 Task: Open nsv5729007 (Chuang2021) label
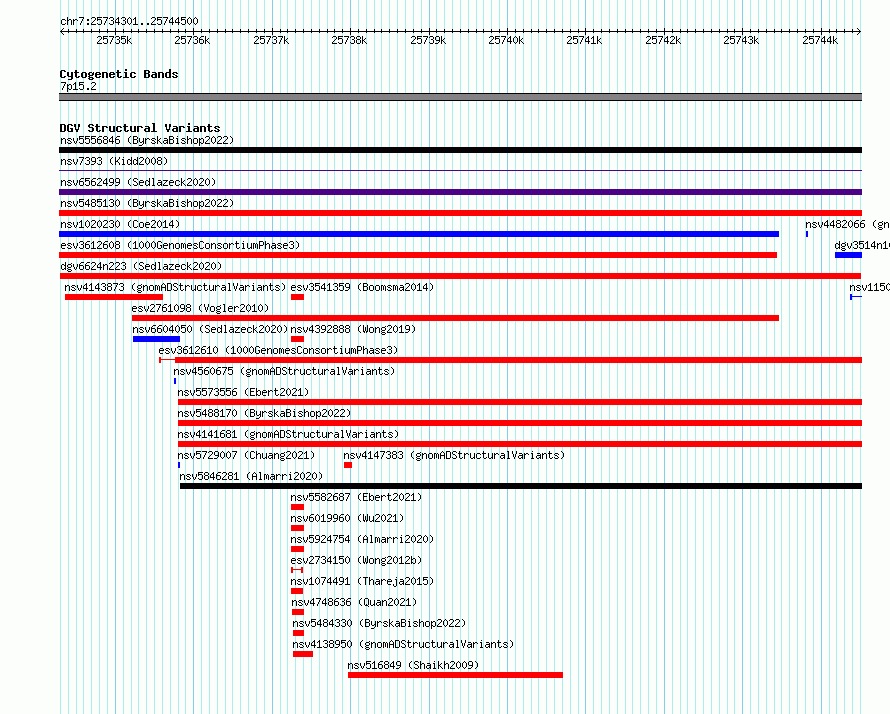click(x=246, y=455)
